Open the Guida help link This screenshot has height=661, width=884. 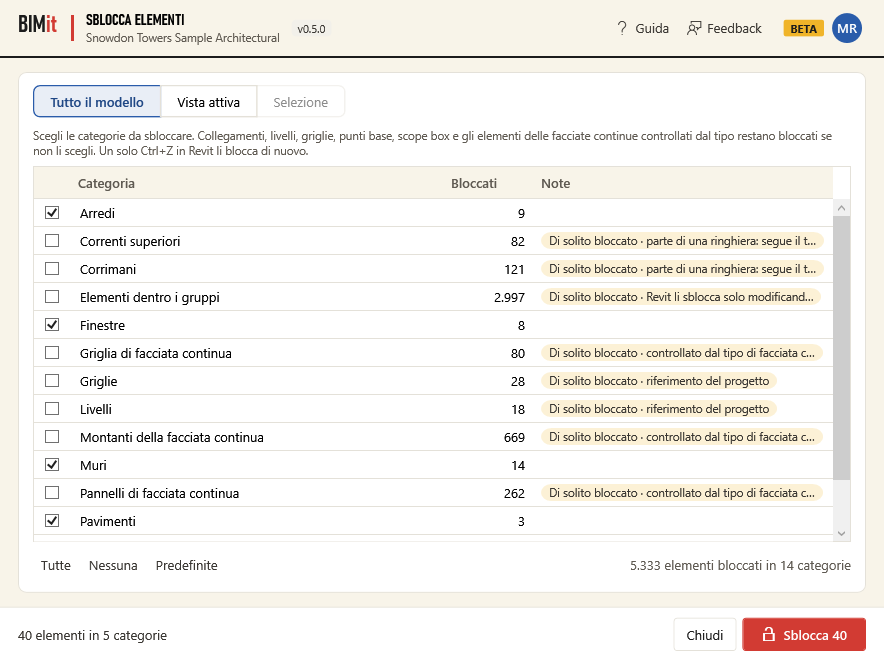point(643,28)
